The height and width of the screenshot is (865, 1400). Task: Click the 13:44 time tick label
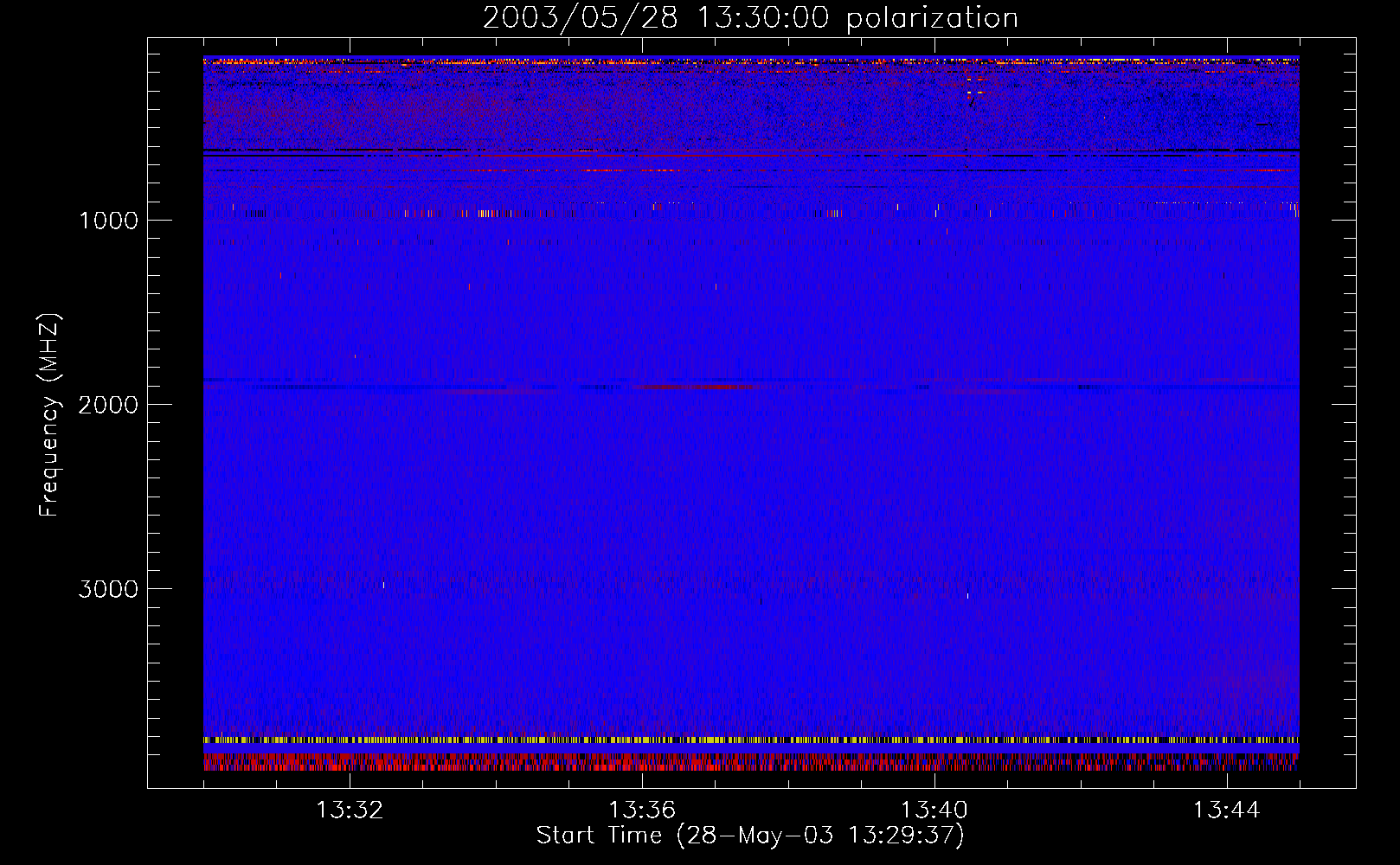[1226, 811]
